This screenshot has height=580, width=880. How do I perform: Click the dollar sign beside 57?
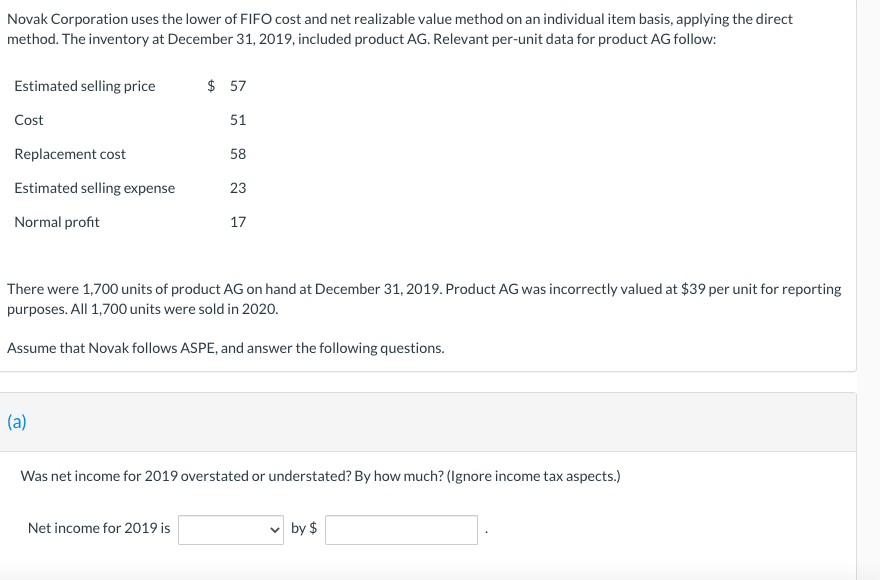(211, 86)
